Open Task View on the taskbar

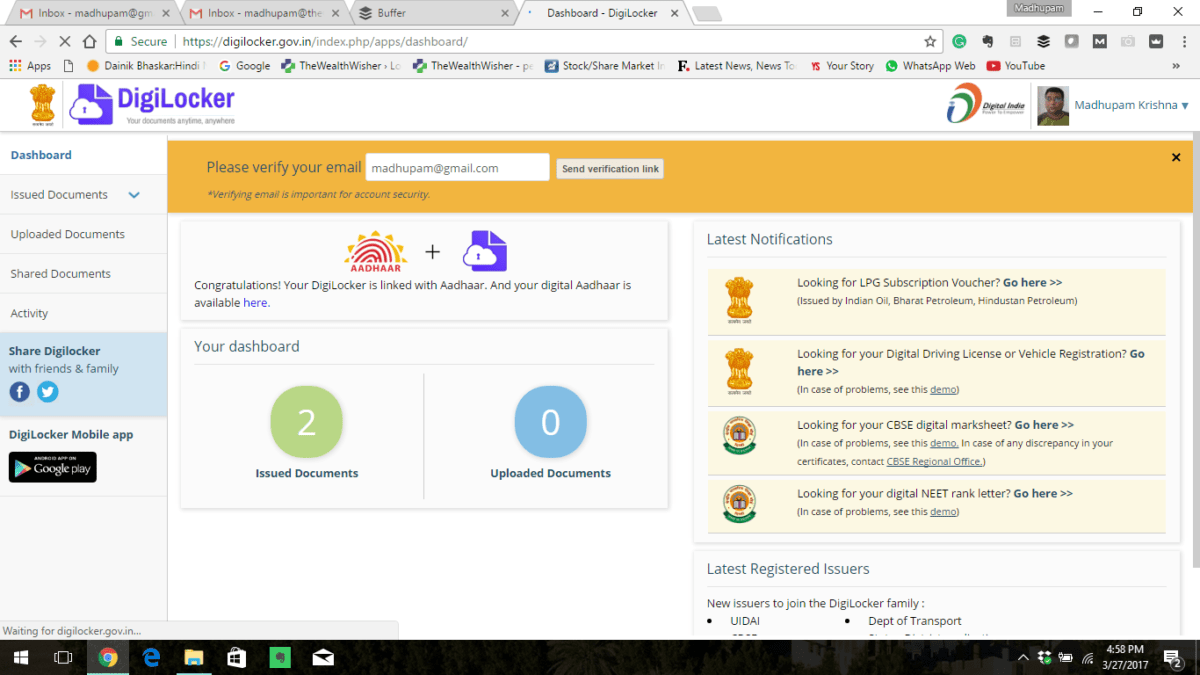click(63, 657)
